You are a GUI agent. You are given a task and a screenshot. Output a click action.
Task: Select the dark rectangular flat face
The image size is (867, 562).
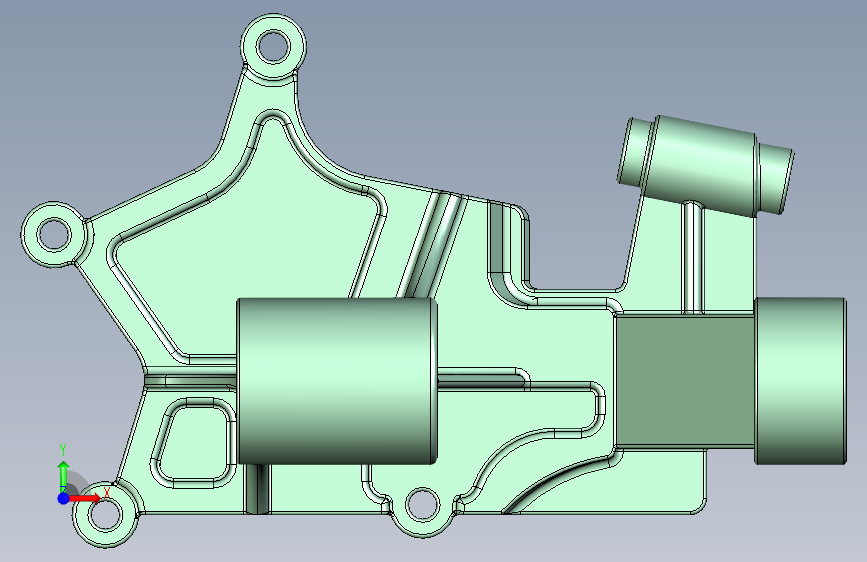(x=685, y=381)
